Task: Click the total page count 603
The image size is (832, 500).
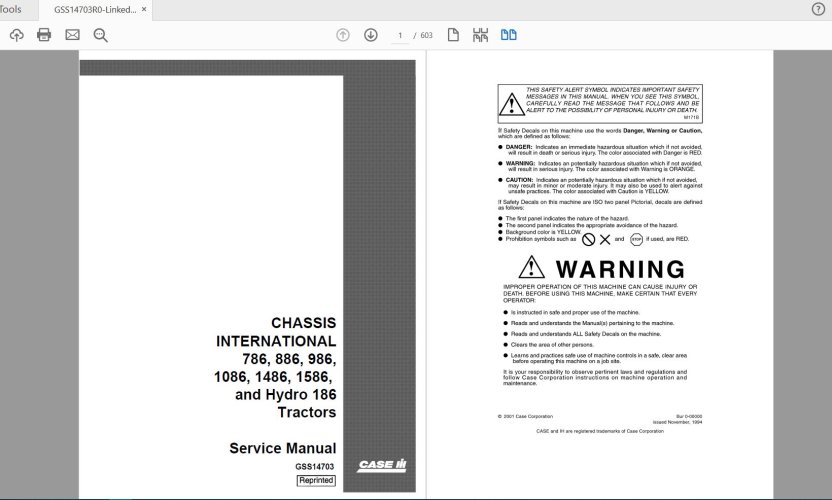Action: (426, 36)
